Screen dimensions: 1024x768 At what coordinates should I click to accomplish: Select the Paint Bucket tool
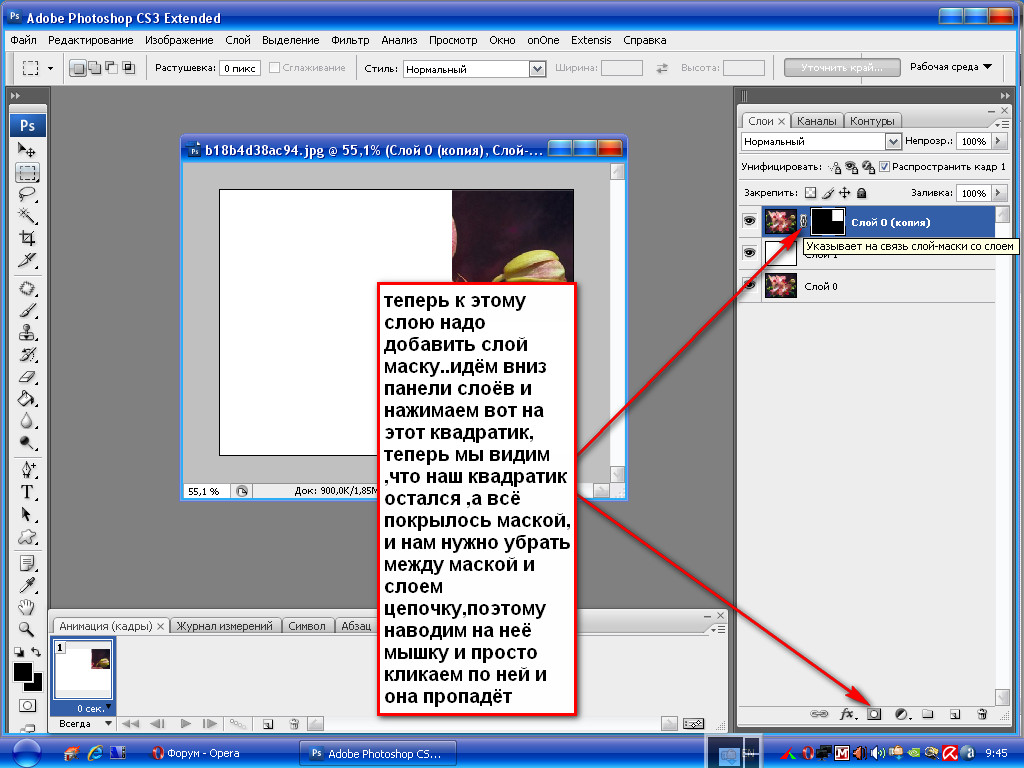[27, 398]
